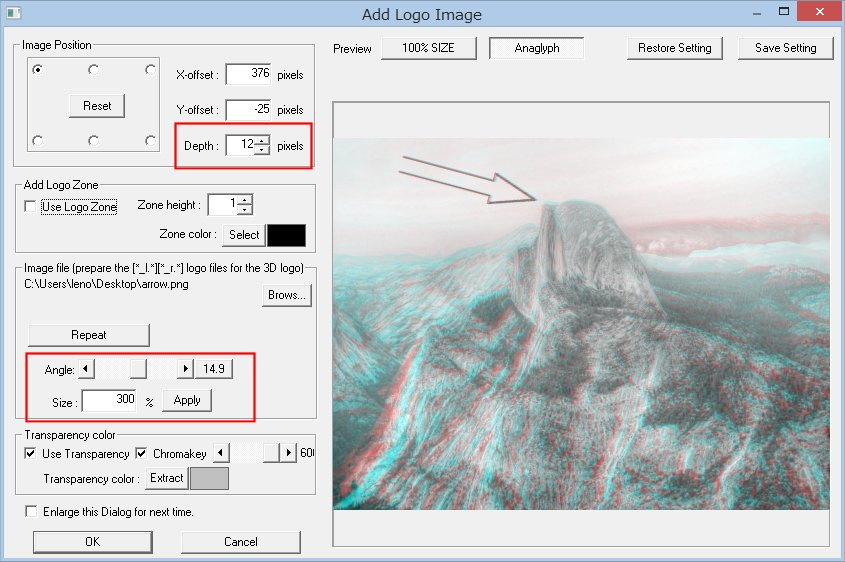Select the top-right image position radio button
This screenshot has height=562, width=845.
click(150, 70)
